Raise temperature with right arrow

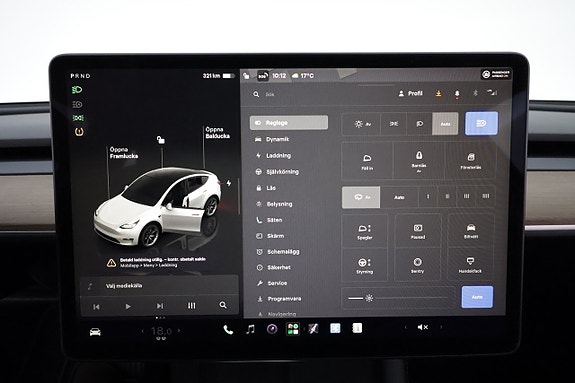(179, 331)
